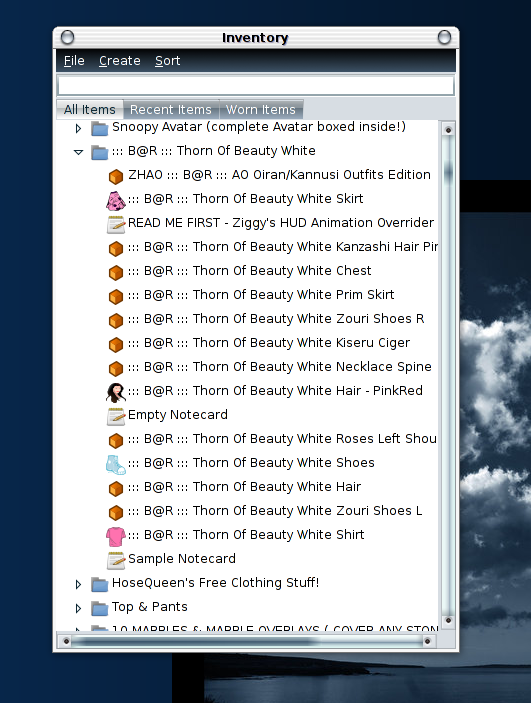Expand HoseQueen's Free Clothing Stuff folder
Viewport: 531px width, 703px height.
pos(78,584)
